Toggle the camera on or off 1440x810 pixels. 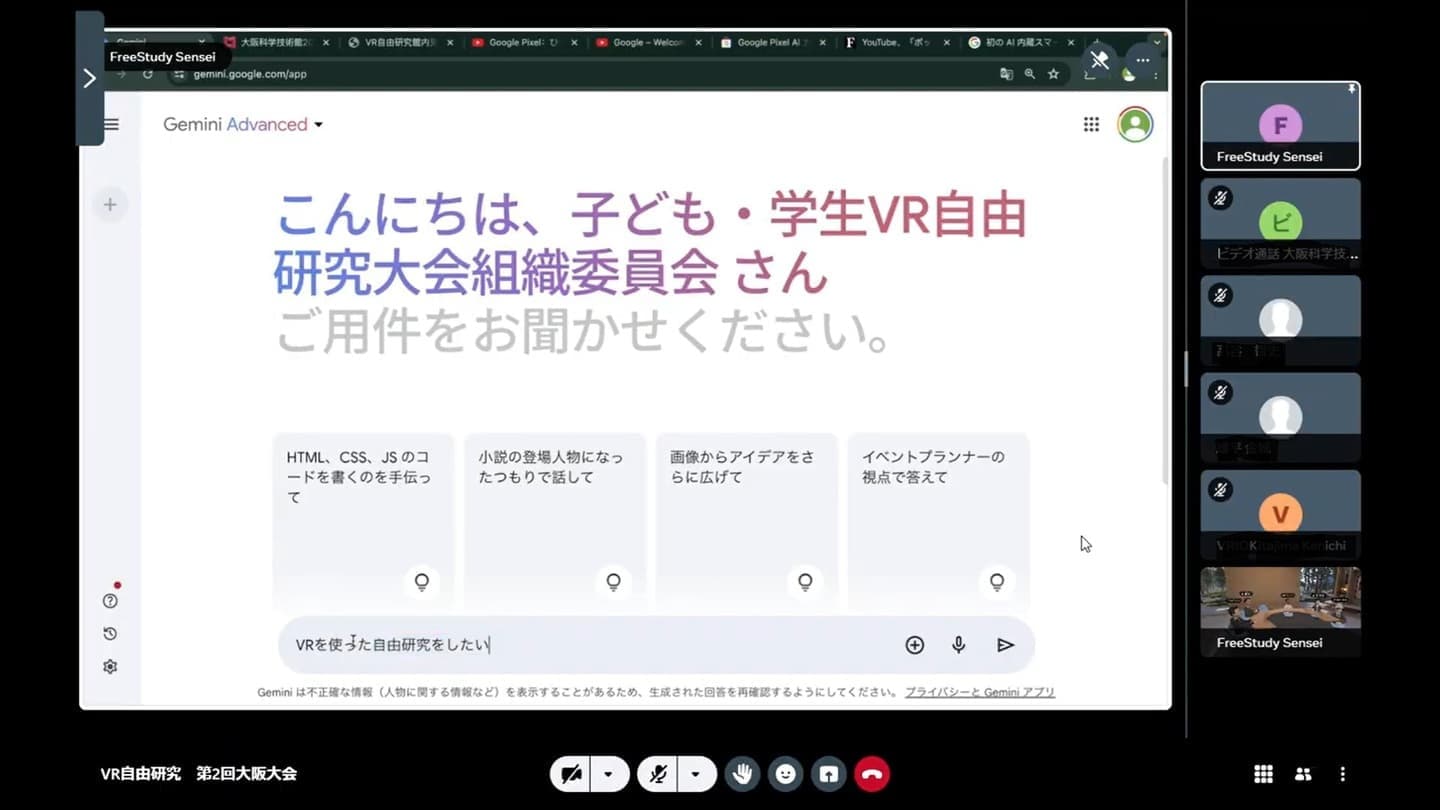[x=571, y=774]
